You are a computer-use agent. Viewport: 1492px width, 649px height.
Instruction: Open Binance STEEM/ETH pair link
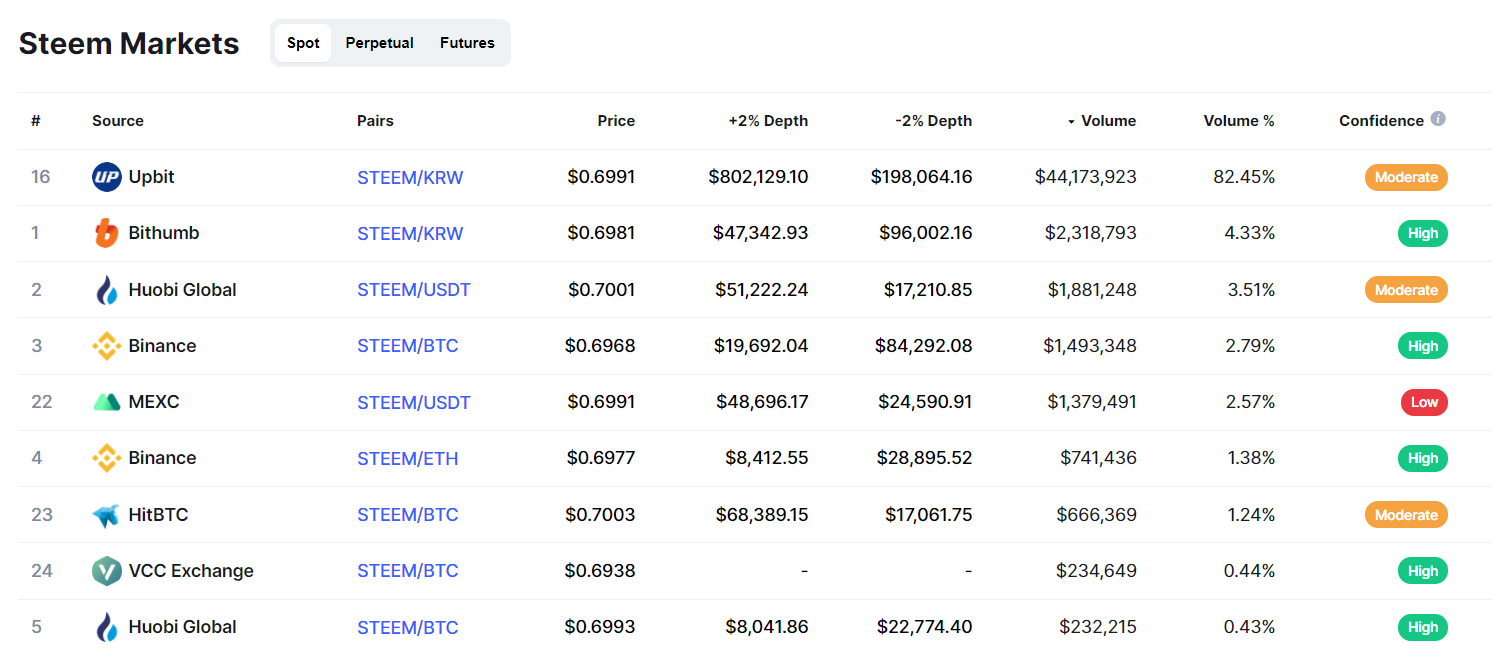[x=407, y=459]
